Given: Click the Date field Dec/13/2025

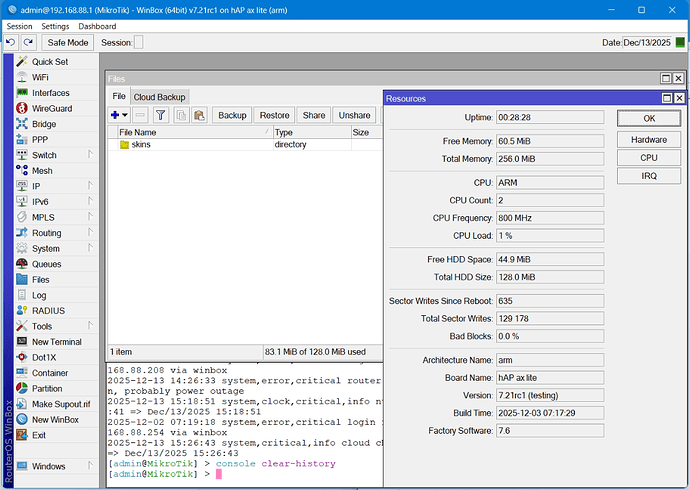Looking at the screenshot, I should coord(647,43).
